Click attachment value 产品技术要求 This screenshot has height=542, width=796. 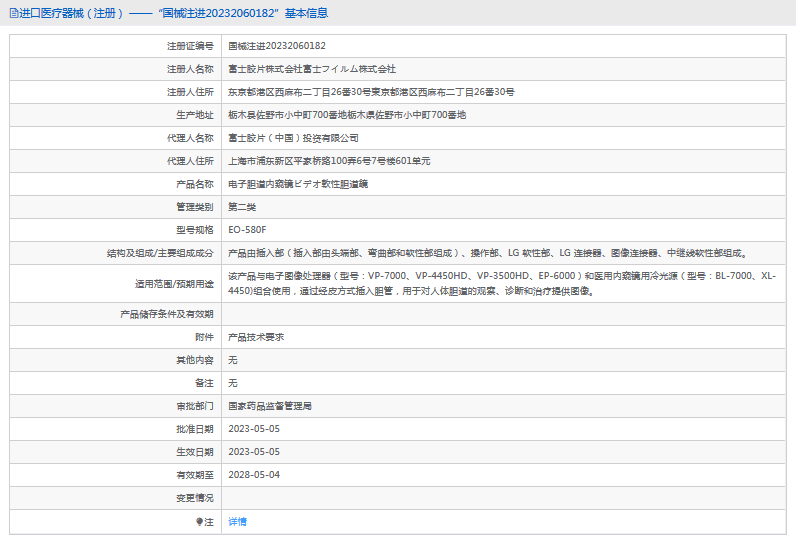click(x=256, y=337)
